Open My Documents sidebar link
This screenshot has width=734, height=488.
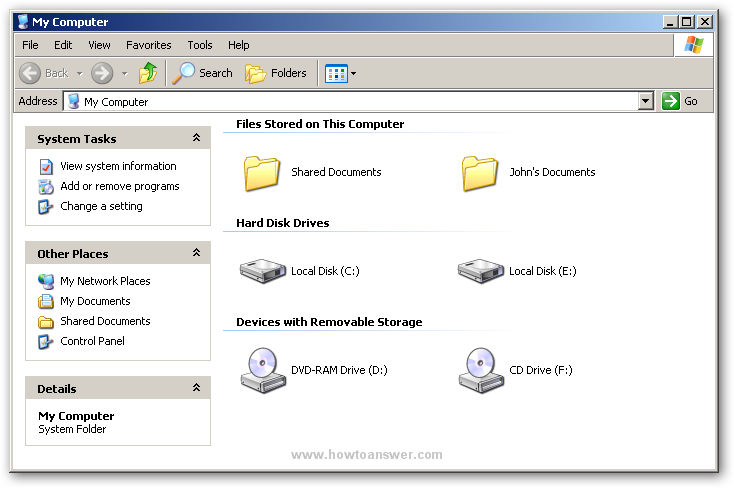click(x=95, y=301)
